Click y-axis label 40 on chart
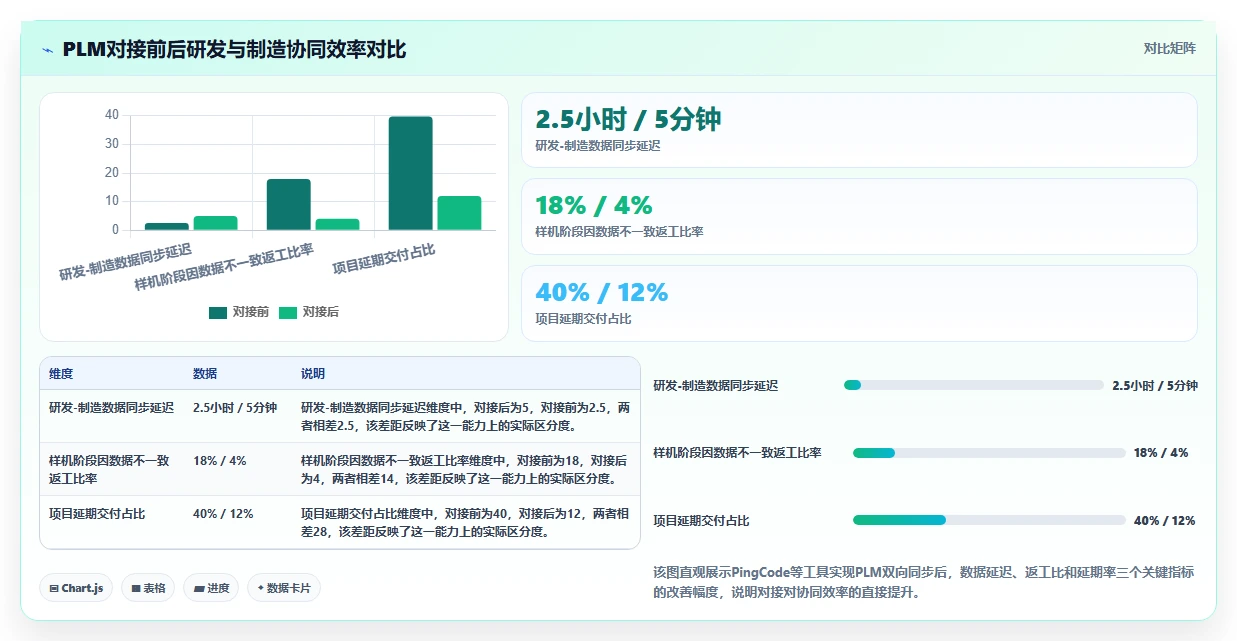This screenshot has height=641, width=1237. [x=112, y=115]
